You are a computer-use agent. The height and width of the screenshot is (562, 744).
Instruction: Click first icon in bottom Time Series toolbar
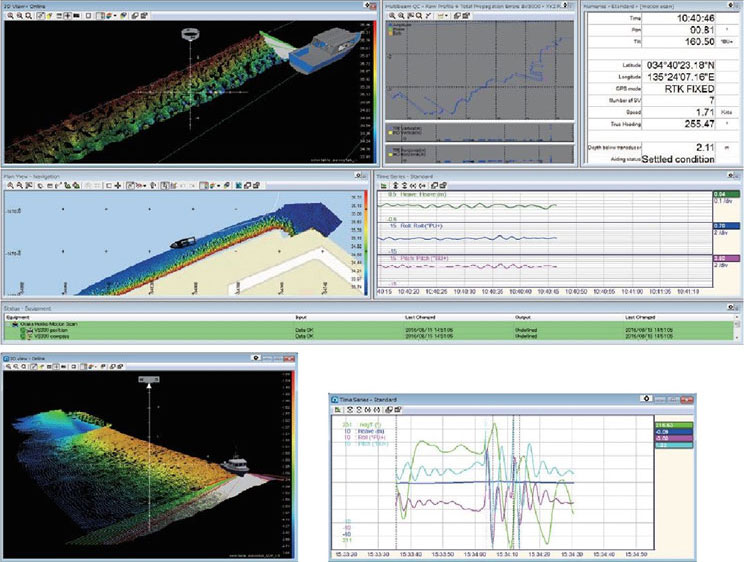[336, 409]
